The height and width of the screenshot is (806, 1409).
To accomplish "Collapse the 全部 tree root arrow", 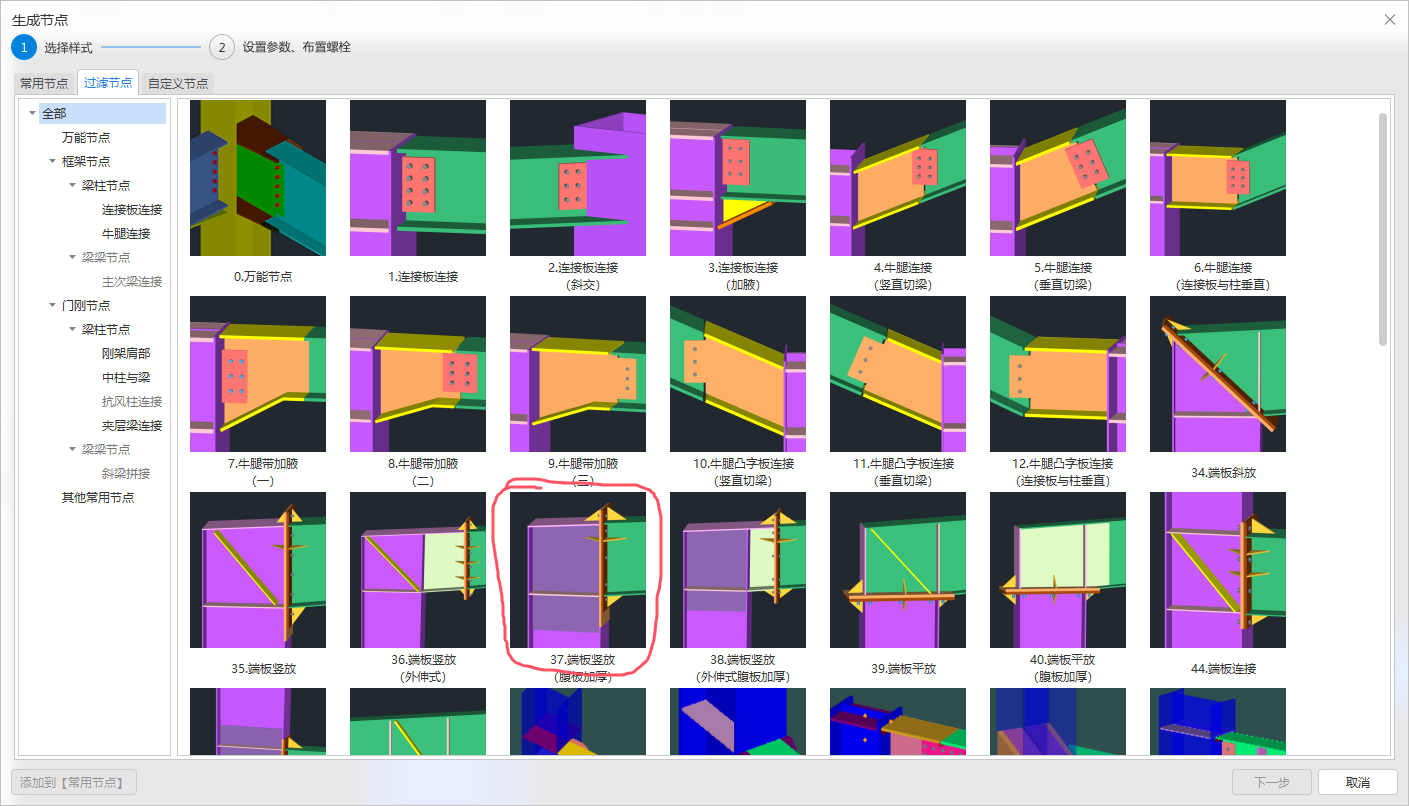I will click(32, 113).
